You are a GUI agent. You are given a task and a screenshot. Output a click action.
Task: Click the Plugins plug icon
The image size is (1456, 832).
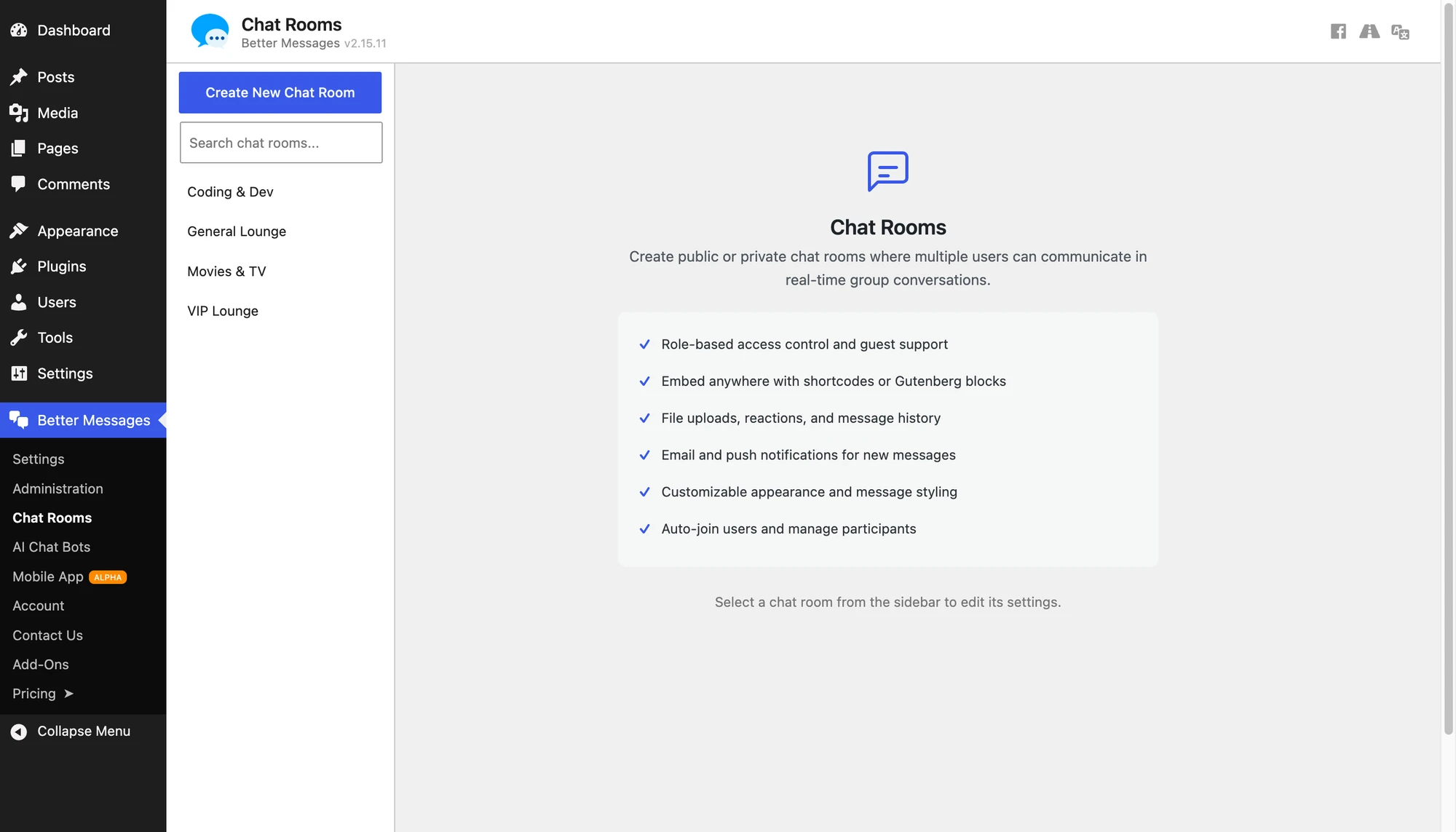19,266
